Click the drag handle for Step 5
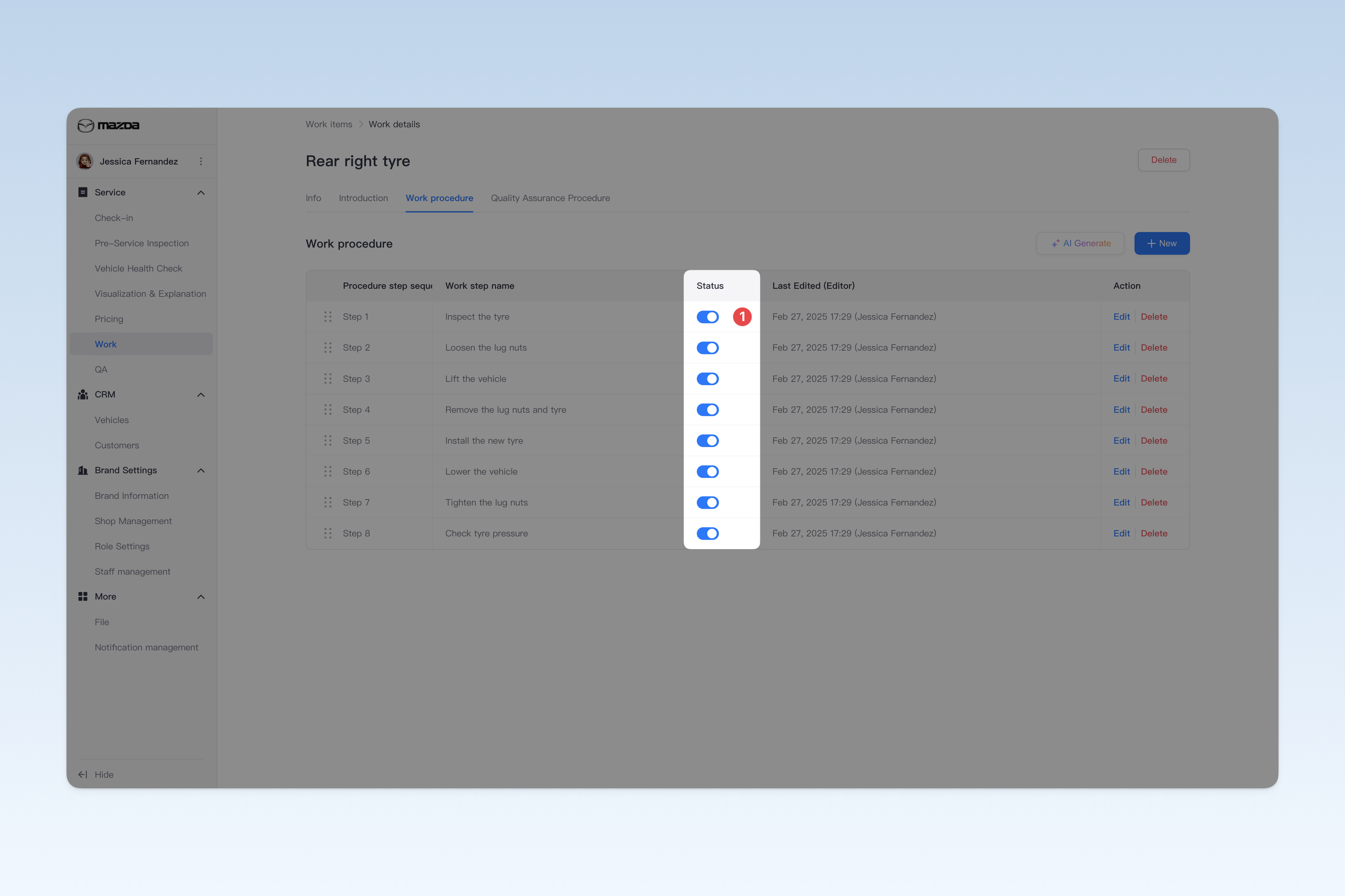 click(x=328, y=441)
